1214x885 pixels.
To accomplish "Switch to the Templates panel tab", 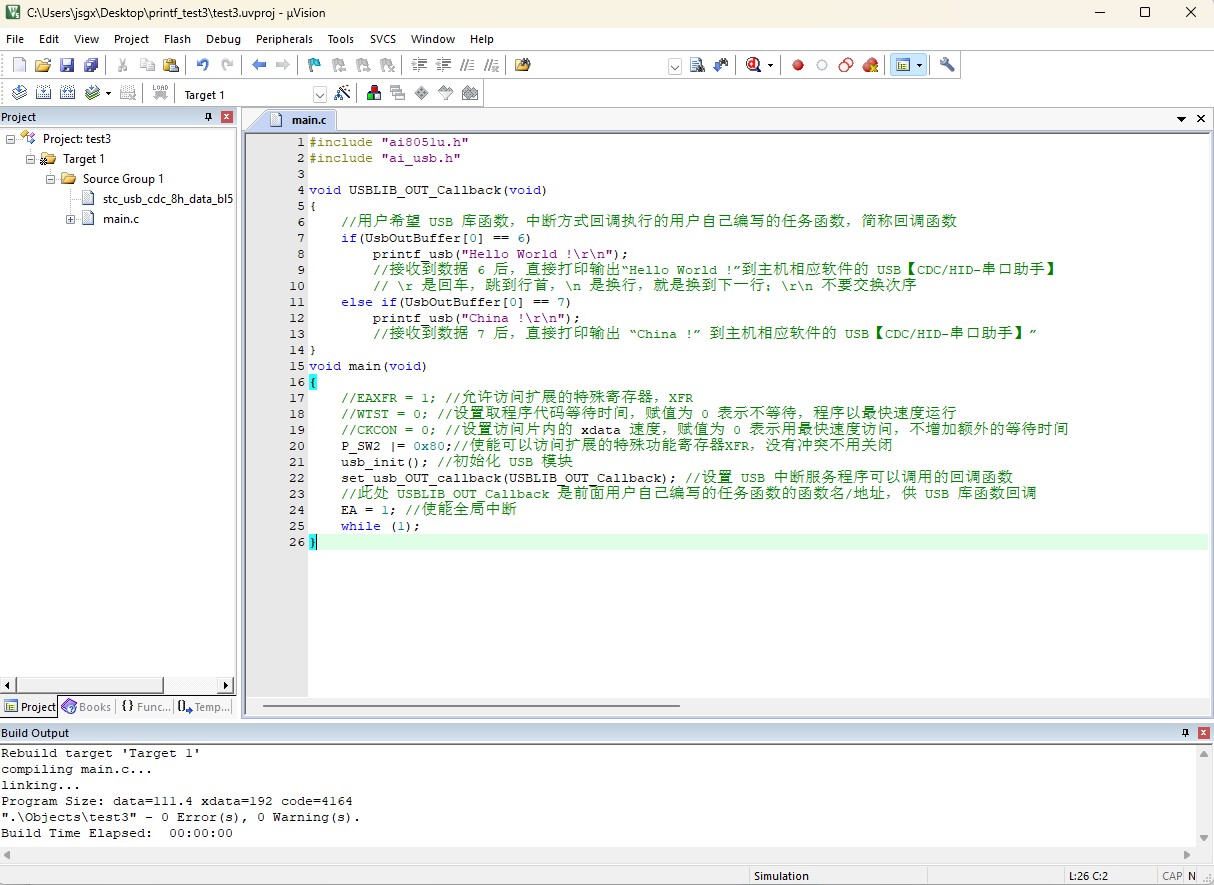I will [204, 706].
